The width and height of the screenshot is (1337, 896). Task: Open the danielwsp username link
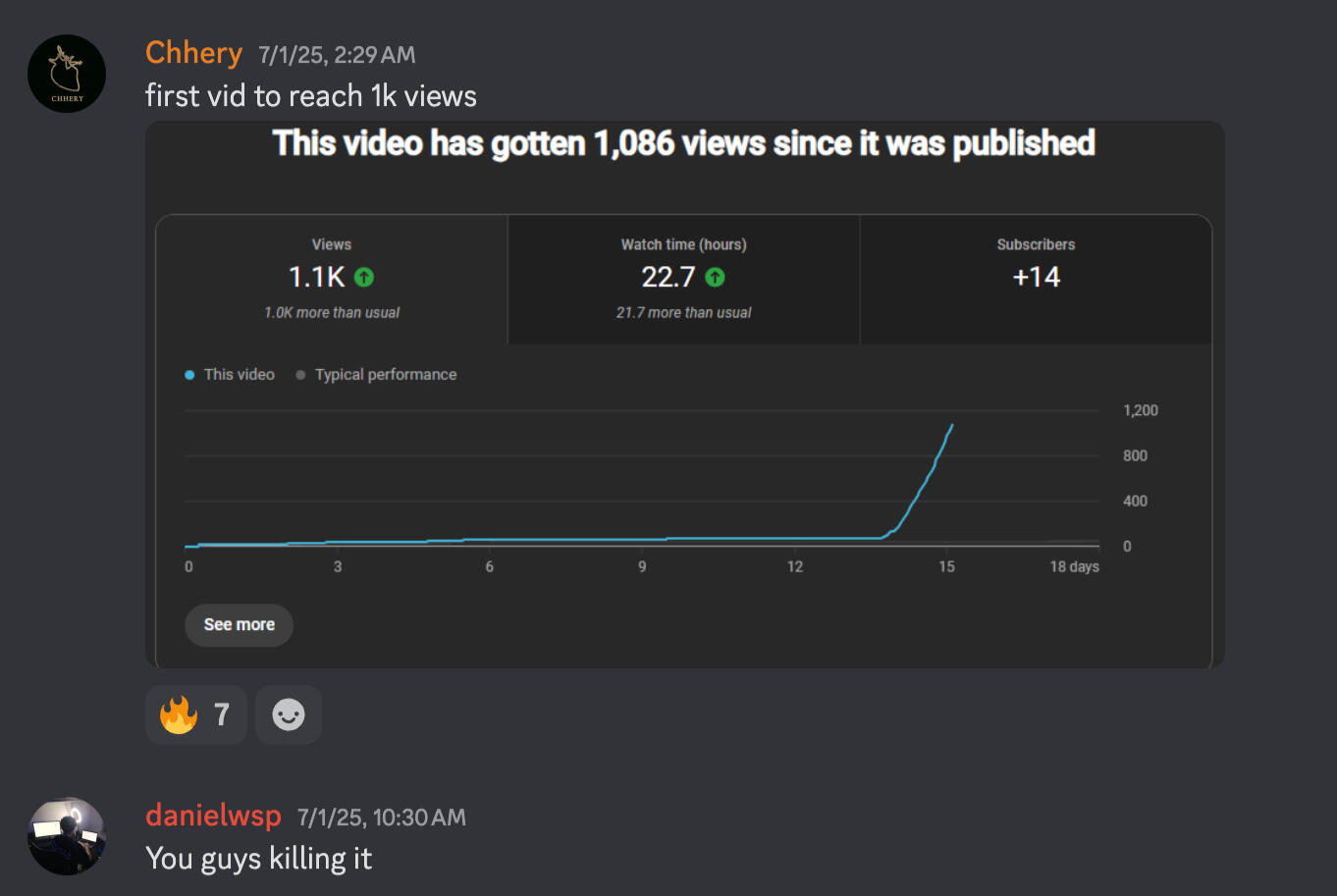click(x=213, y=816)
